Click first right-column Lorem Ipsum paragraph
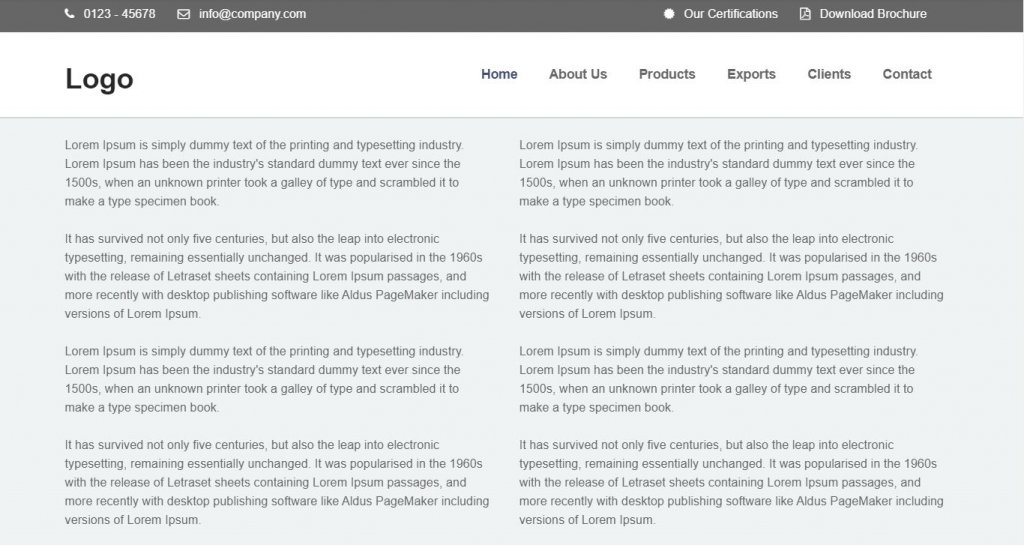The width and height of the screenshot is (1024, 545). click(719, 173)
